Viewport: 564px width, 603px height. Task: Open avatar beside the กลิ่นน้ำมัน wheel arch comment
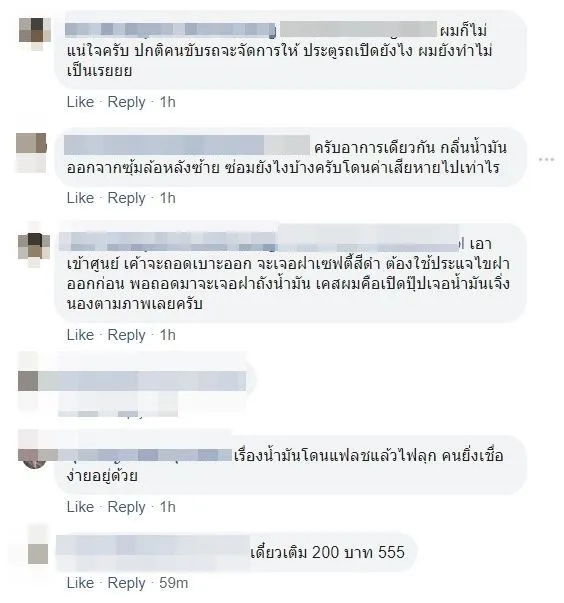pyautogui.click(x=31, y=152)
